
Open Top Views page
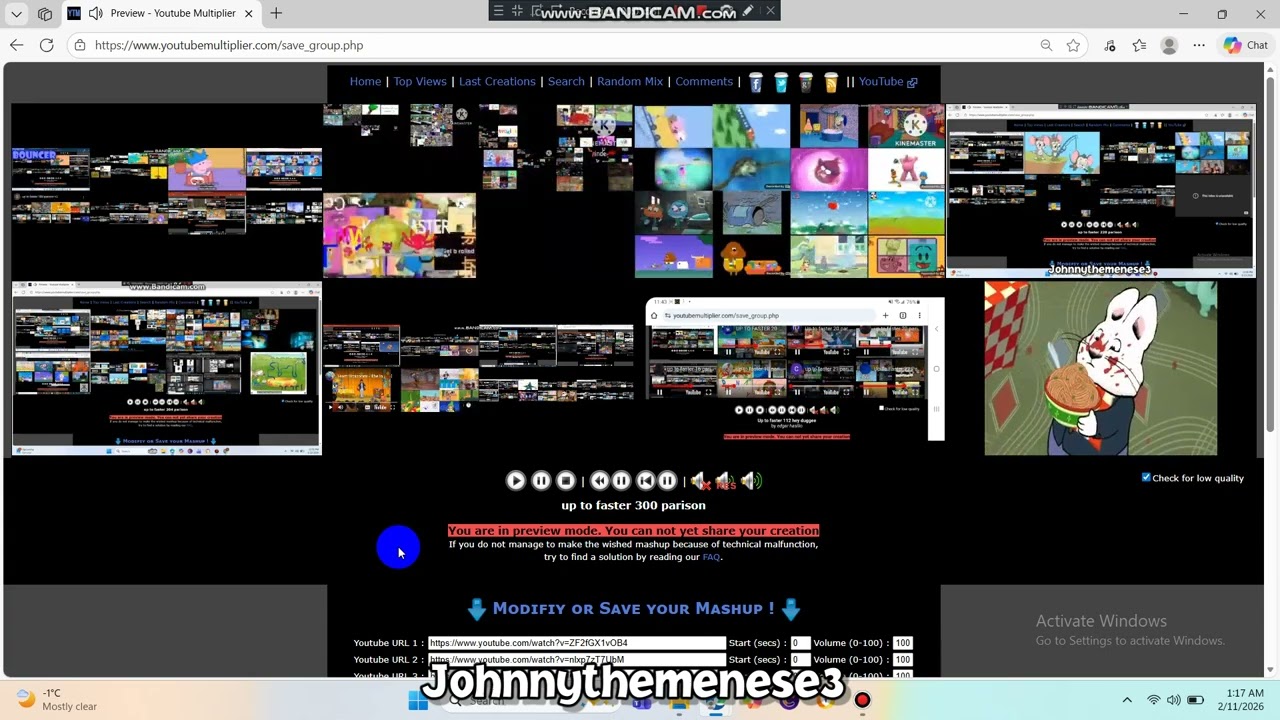point(420,82)
